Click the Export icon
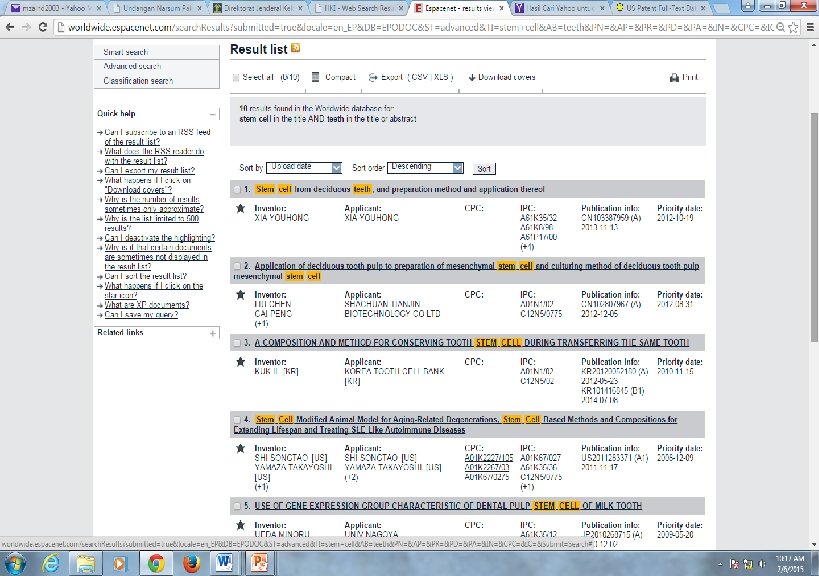Image resolution: width=819 pixels, height=576 pixels. pos(373,77)
